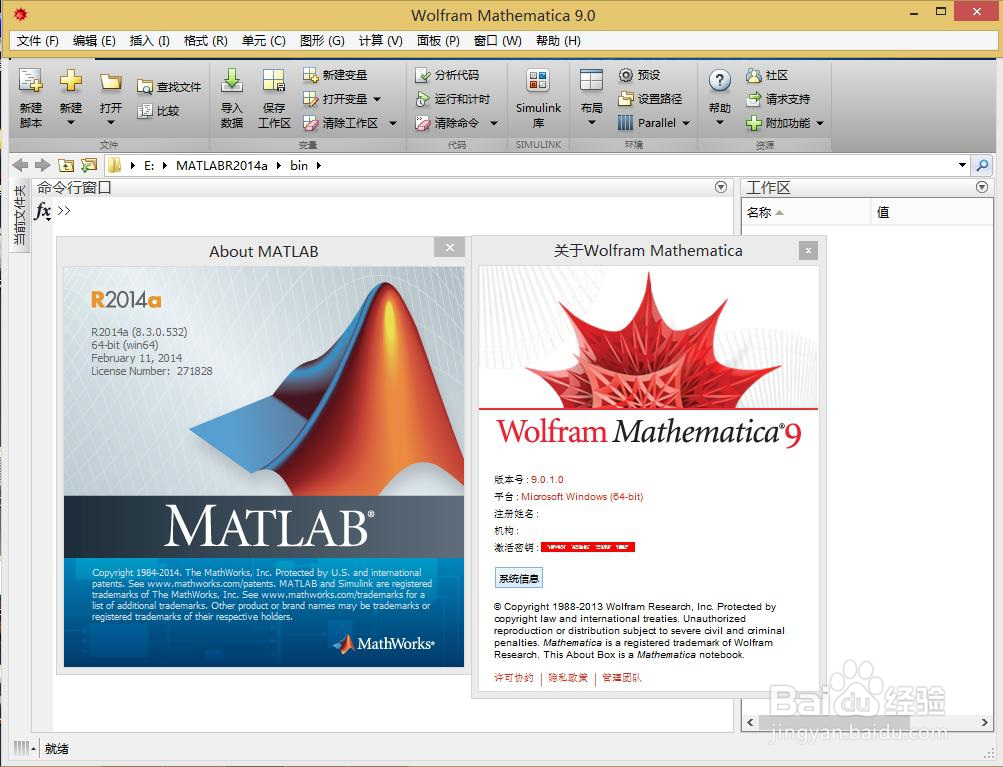The height and width of the screenshot is (767, 1003).
Task: Run 分析代码 analyze code
Action: pos(447,75)
